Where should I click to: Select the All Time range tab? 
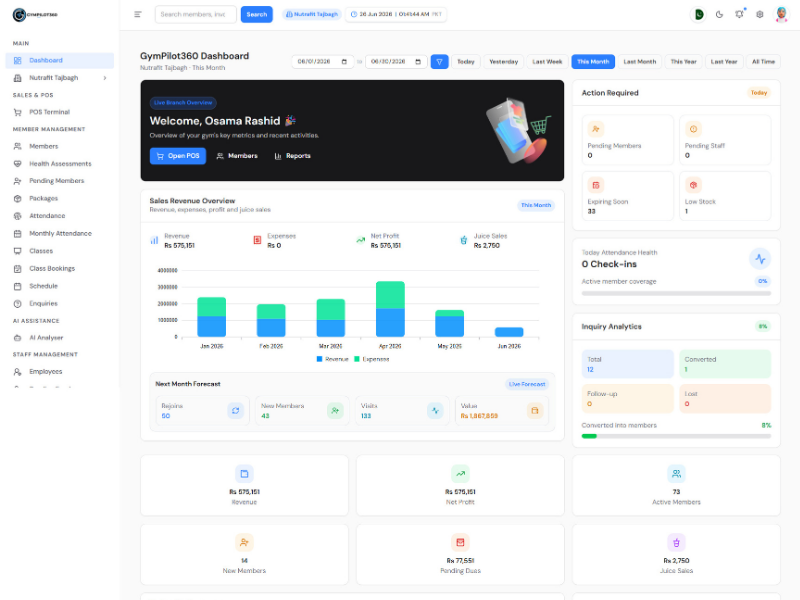coord(763,62)
